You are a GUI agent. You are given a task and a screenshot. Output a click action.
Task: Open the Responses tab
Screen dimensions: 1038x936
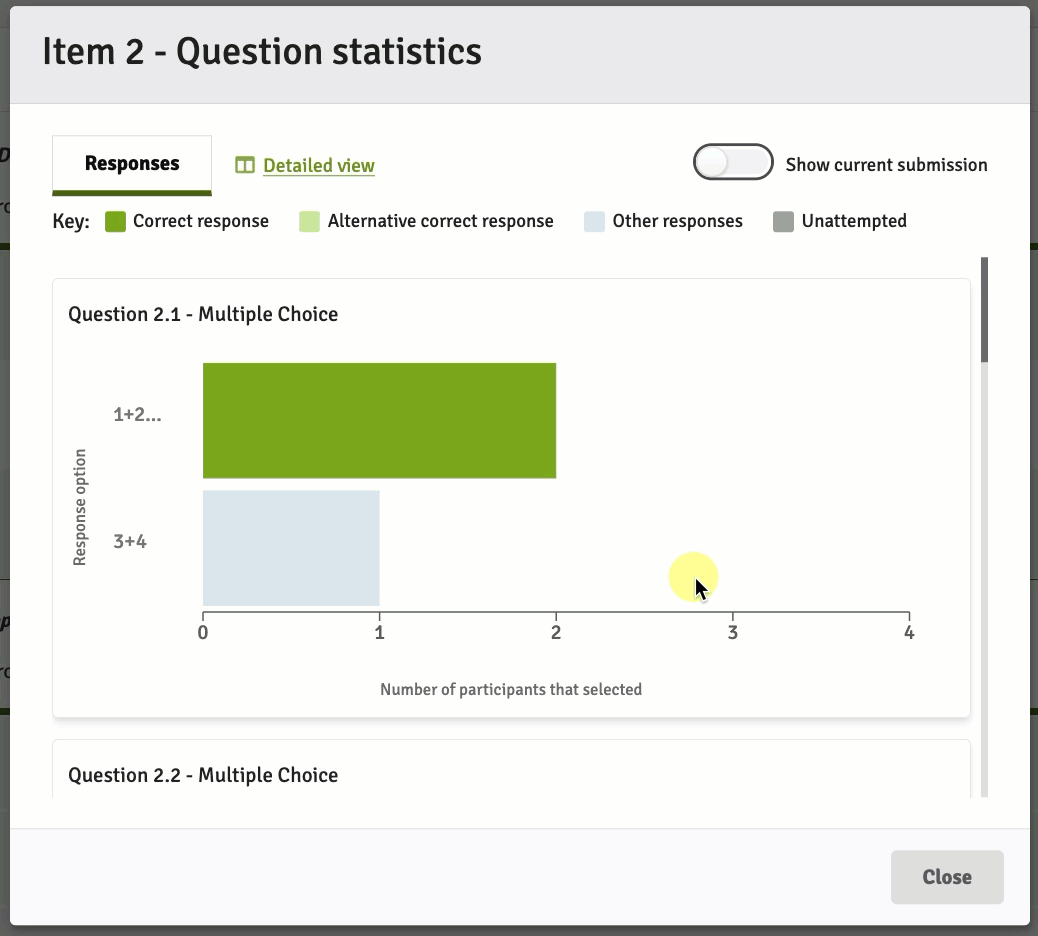tap(132, 164)
